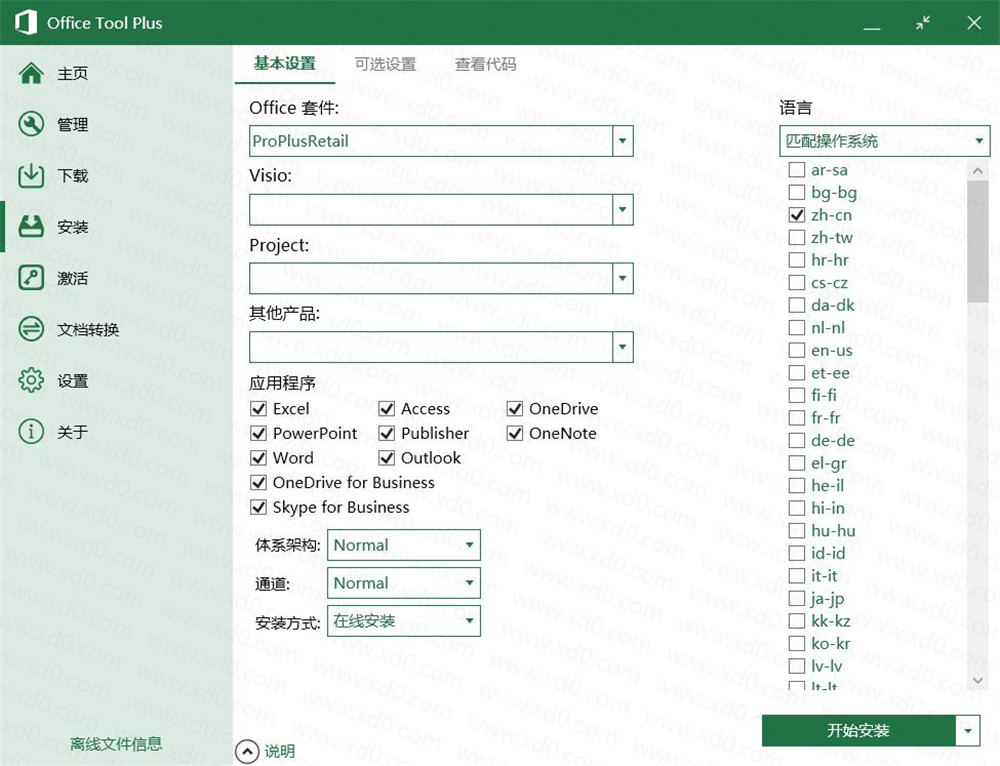Open the 体系架构 Normal dropdown
Image resolution: width=1000 pixels, height=766 pixels.
click(x=404, y=545)
